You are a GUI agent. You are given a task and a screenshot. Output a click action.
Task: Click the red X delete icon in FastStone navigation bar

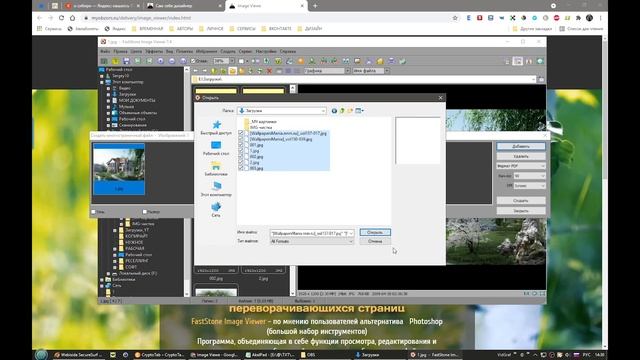pyautogui.click(x=269, y=71)
